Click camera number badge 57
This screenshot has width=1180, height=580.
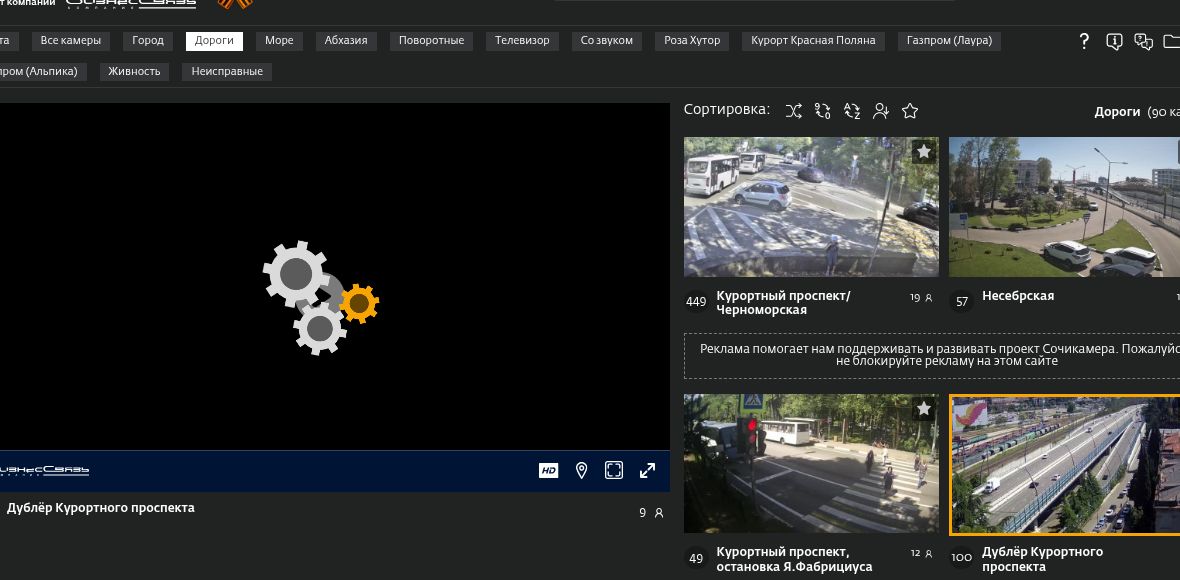[962, 302]
